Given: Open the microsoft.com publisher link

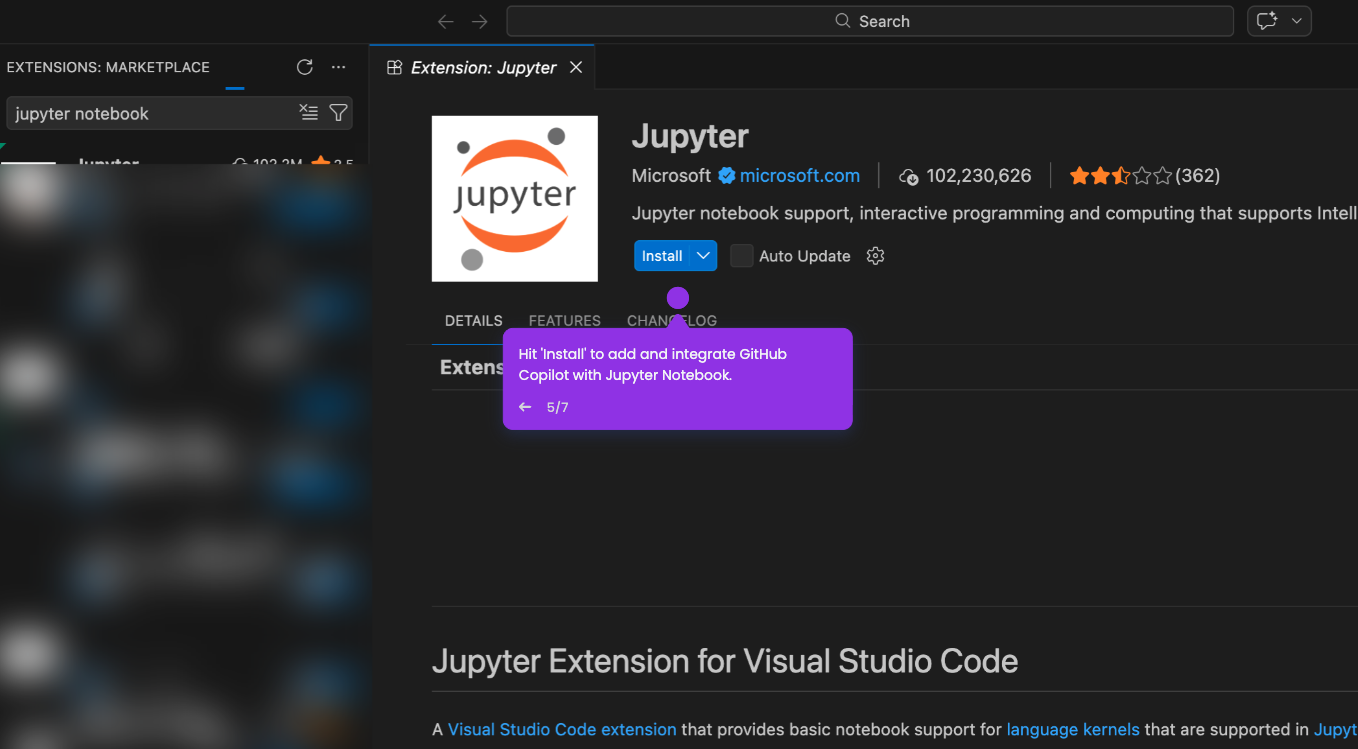Looking at the screenshot, I should (x=799, y=176).
